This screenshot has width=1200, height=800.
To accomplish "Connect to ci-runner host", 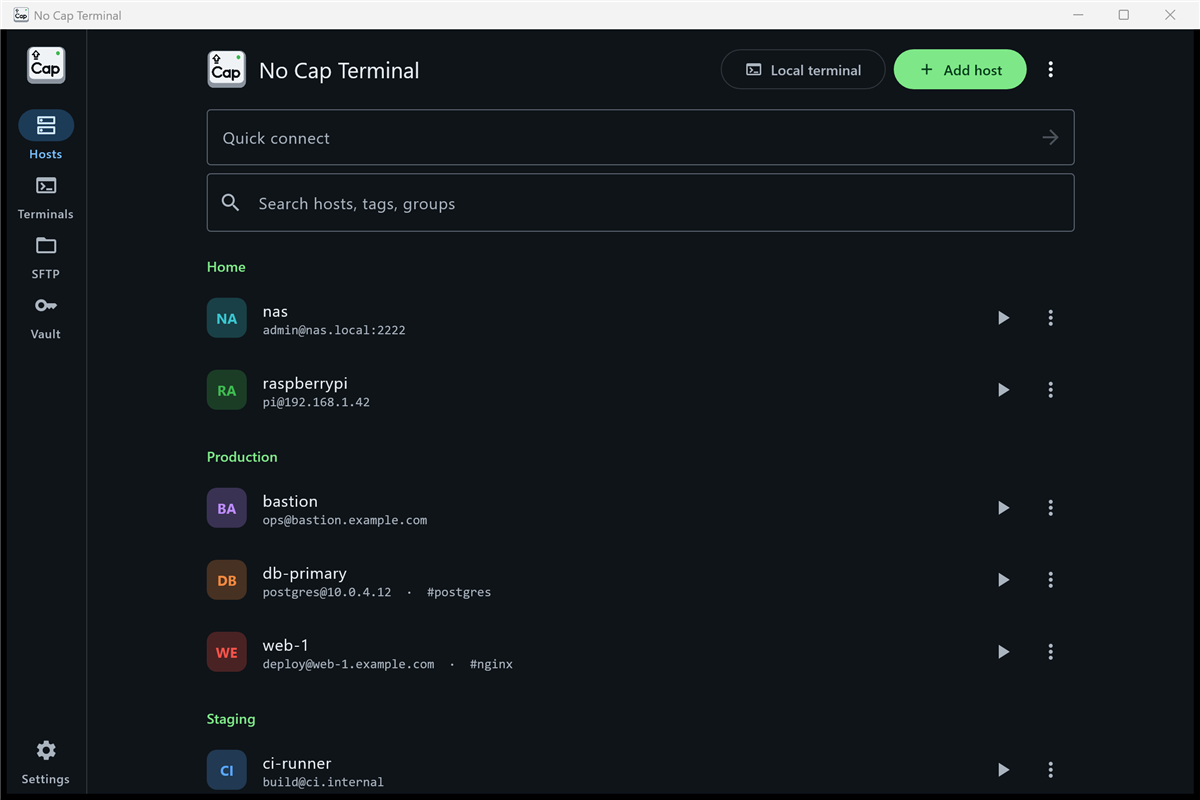I will click(1003, 770).
